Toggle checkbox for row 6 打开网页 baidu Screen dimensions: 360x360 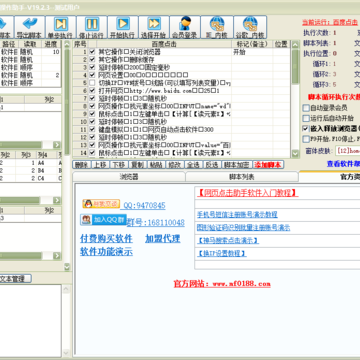point(92,91)
